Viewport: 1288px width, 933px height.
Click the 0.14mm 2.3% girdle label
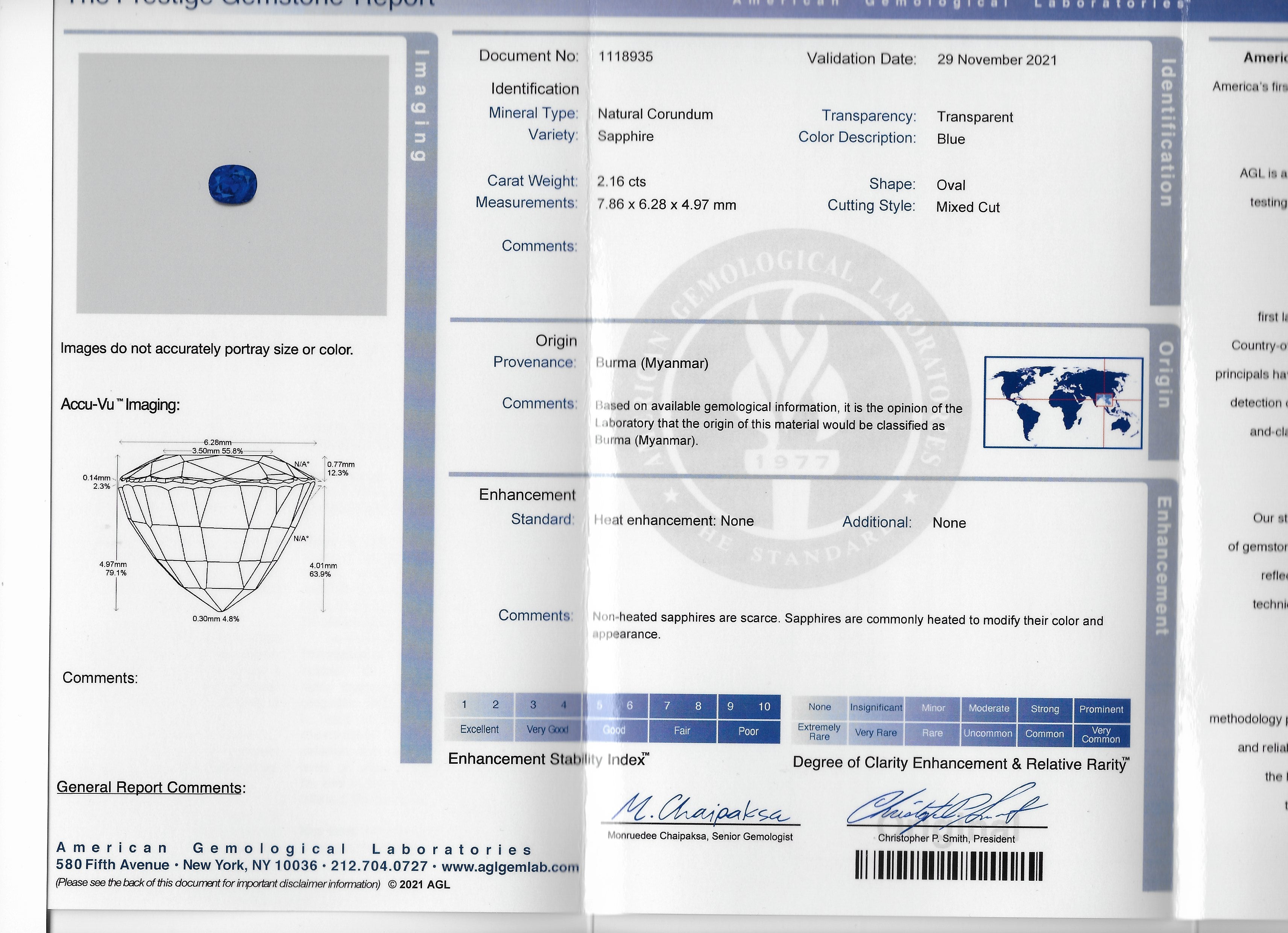pyautogui.click(x=97, y=482)
